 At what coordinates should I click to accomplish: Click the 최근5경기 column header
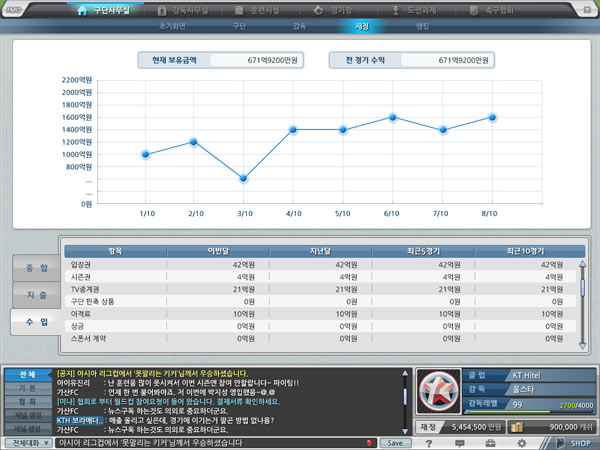pyautogui.click(x=423, y=251)
